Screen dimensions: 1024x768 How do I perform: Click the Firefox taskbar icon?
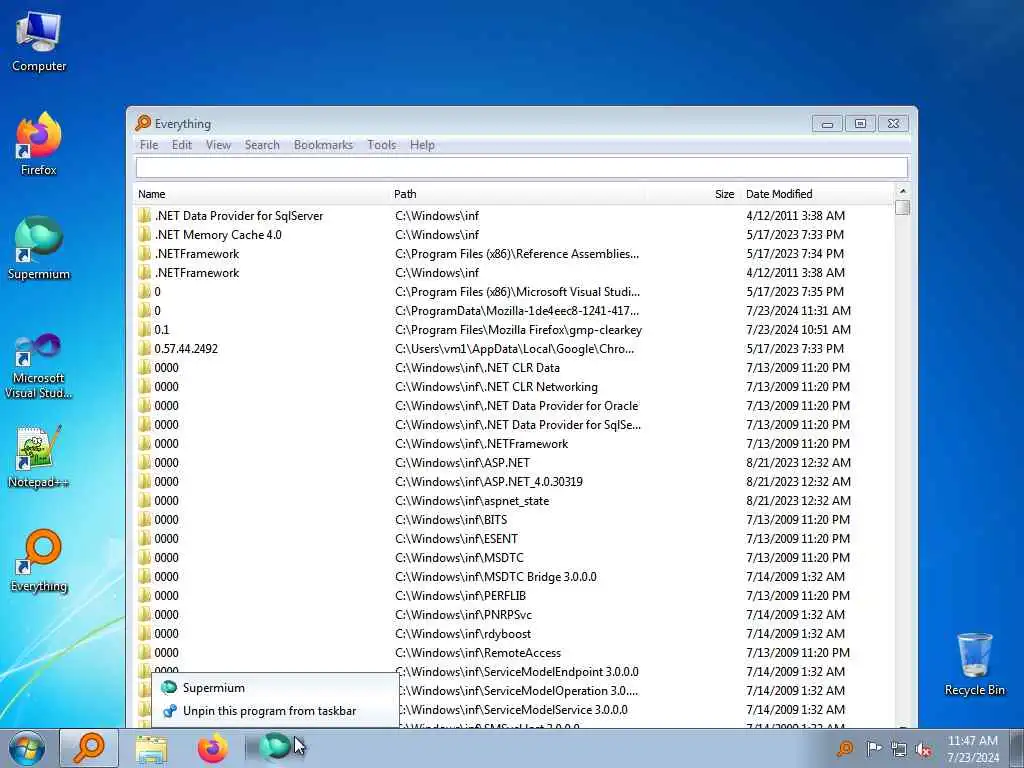213,748
